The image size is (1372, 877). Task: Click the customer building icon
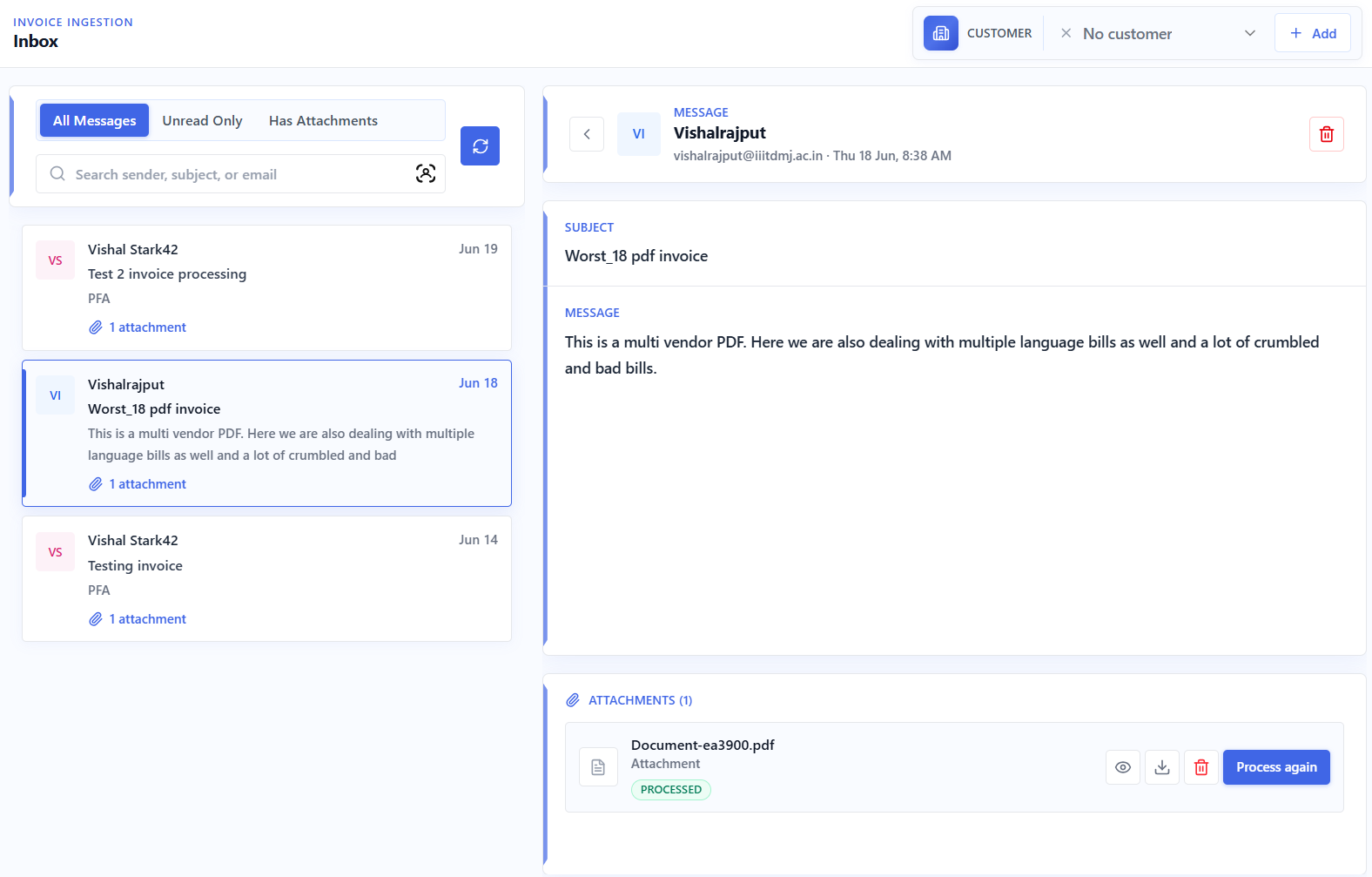tap(941, 33)
